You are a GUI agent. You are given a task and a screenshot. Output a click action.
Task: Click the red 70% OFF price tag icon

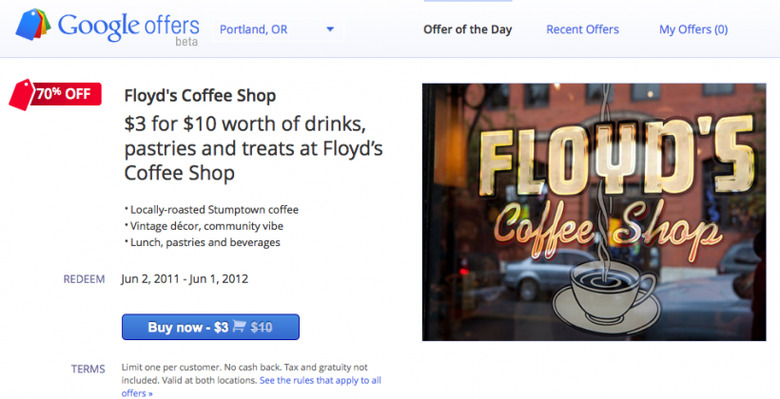tap(55, 95)
